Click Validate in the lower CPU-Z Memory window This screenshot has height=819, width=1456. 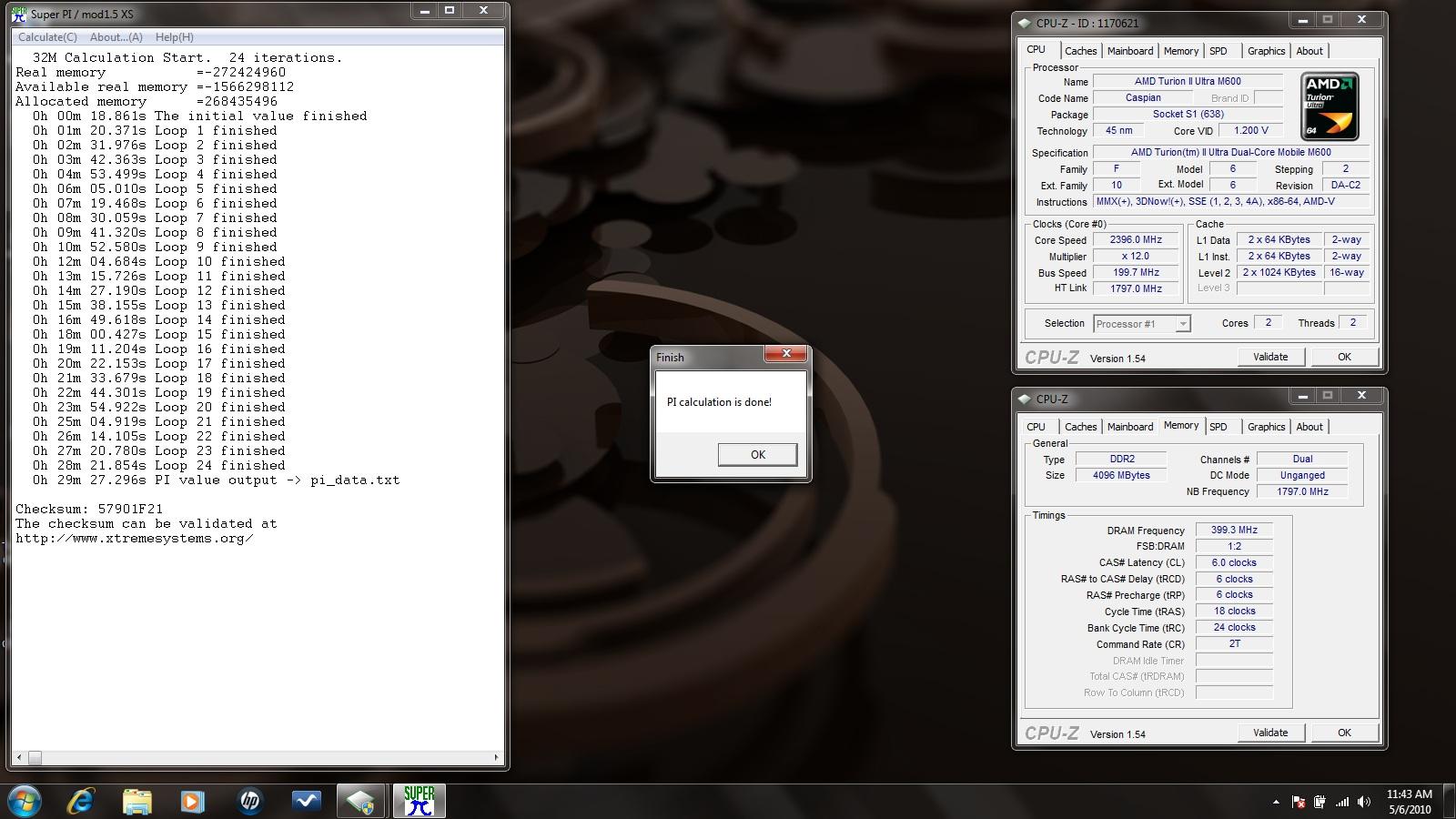pos(1270,733)
